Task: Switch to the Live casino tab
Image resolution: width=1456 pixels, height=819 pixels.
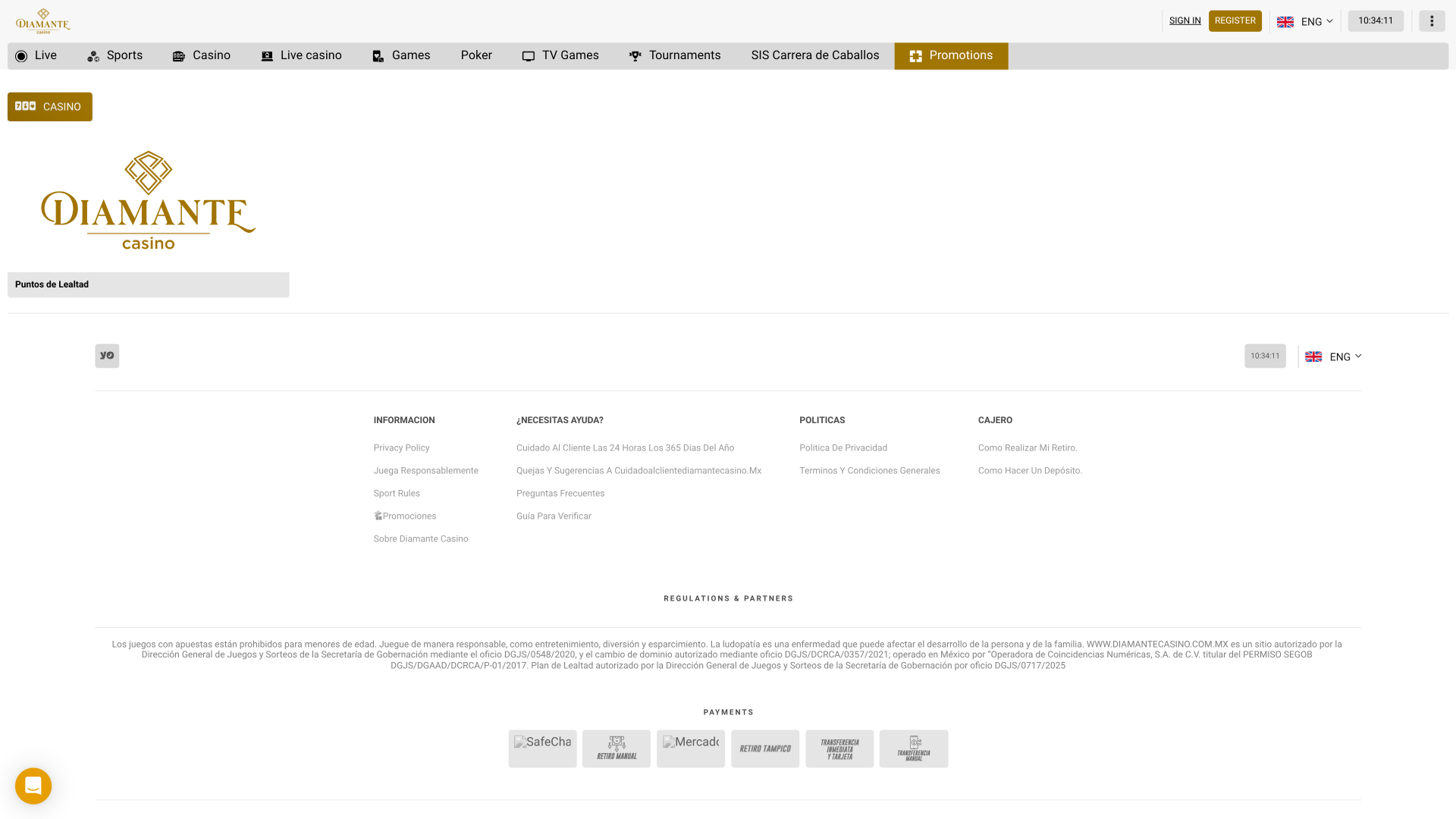Action: pos(301,55)
